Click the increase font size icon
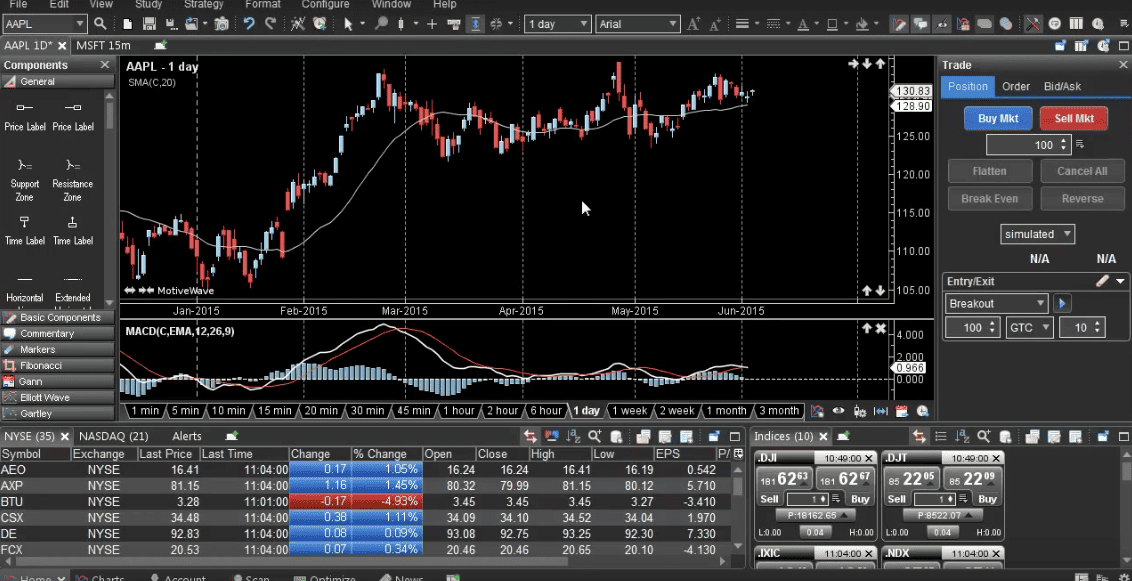 tap(695, 24)
